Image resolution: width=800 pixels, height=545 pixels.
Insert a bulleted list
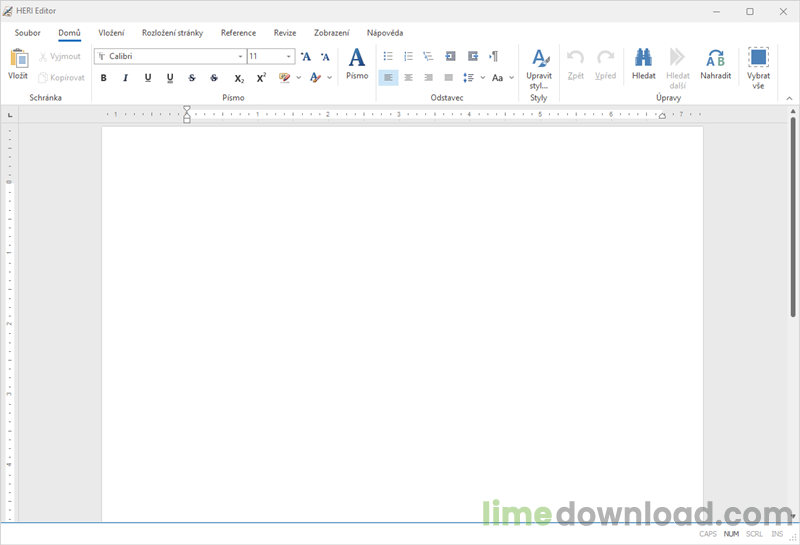tap(388, 56)
